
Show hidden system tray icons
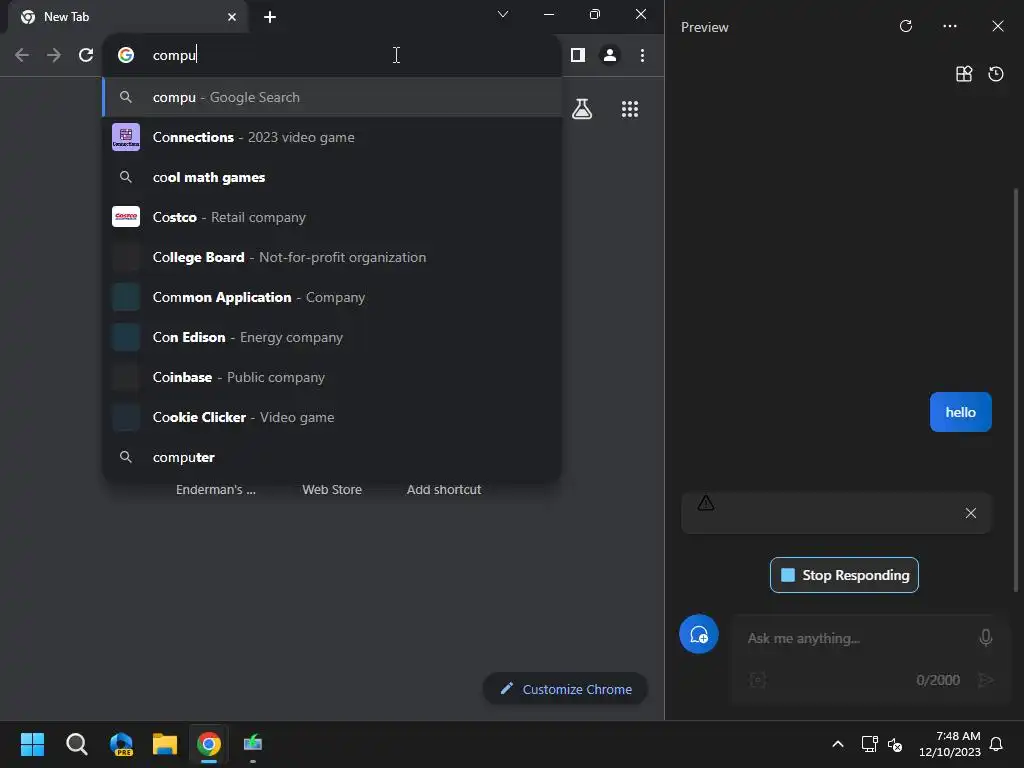[837, 744]
